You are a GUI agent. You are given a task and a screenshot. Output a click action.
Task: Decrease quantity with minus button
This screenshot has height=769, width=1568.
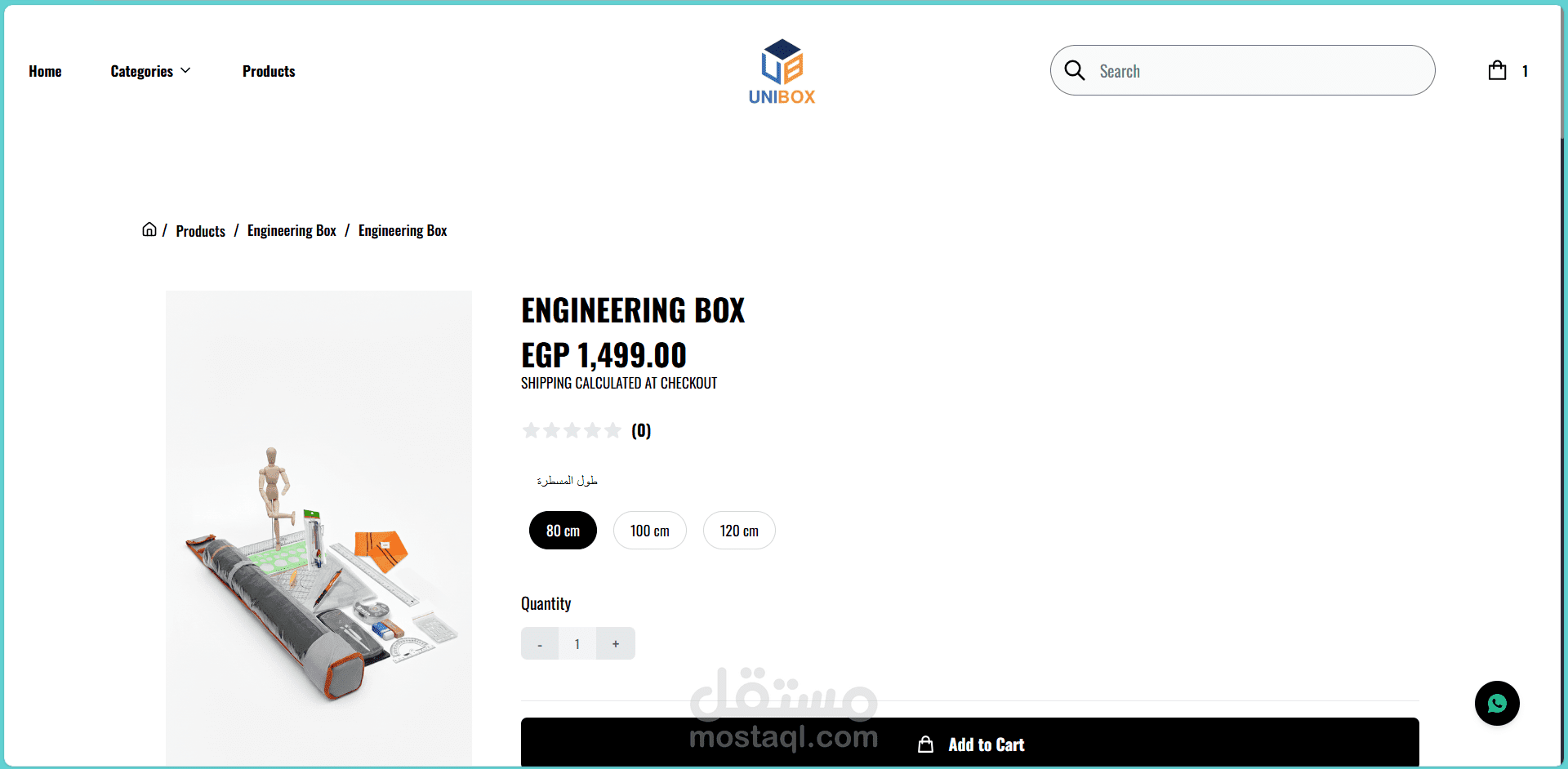click(540, 644)
